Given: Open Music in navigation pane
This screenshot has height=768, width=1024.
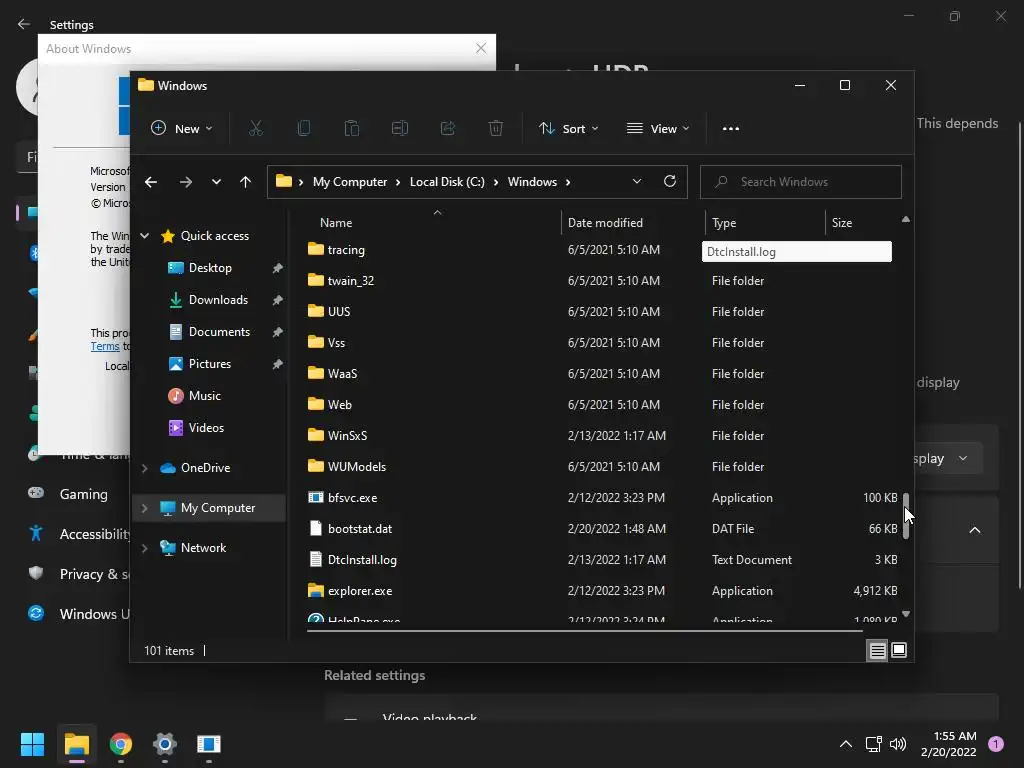Looking at the screenshot, I should (204, 396).
